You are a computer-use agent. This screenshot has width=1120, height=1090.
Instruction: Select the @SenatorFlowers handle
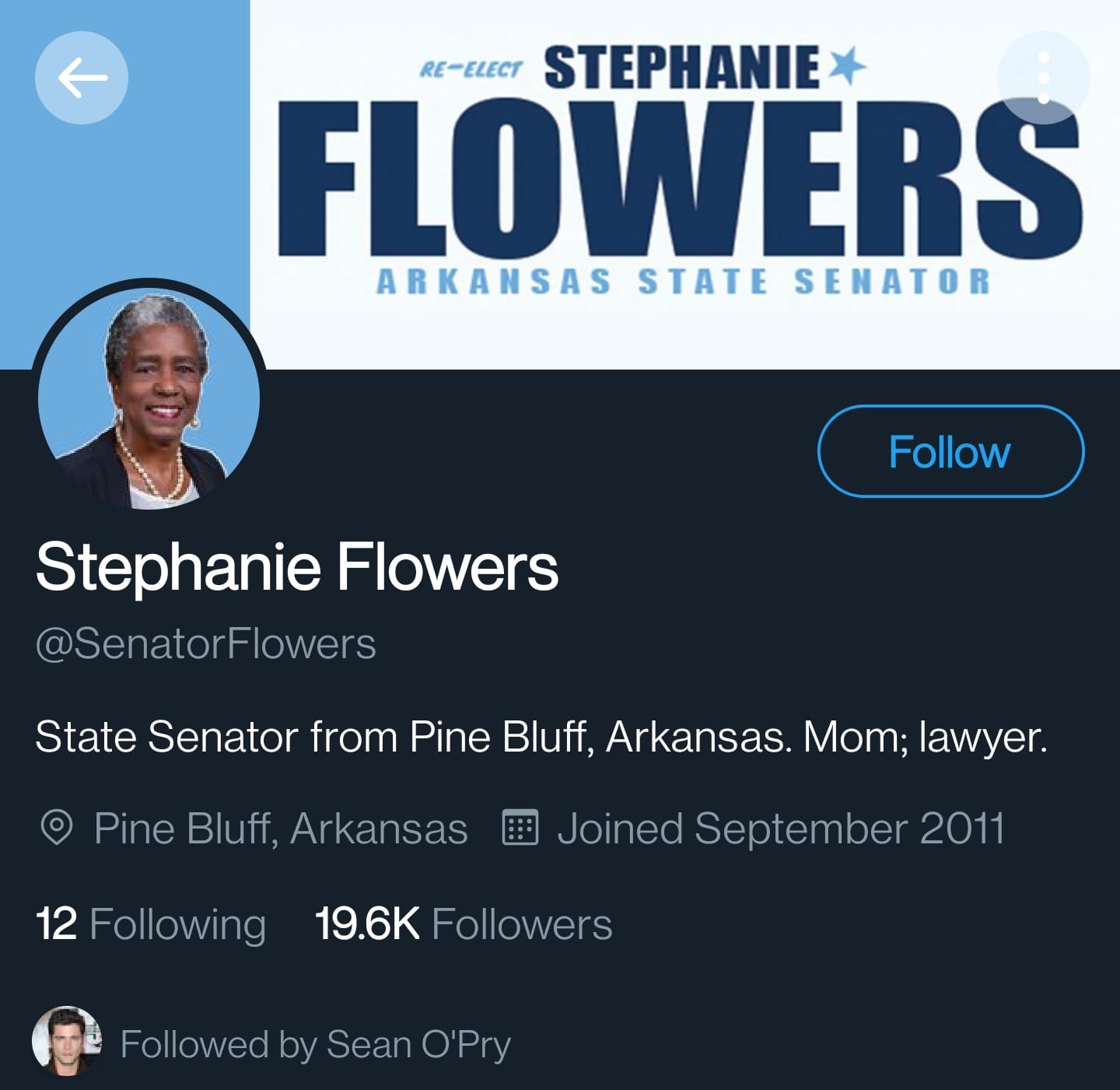coord(206,644)
